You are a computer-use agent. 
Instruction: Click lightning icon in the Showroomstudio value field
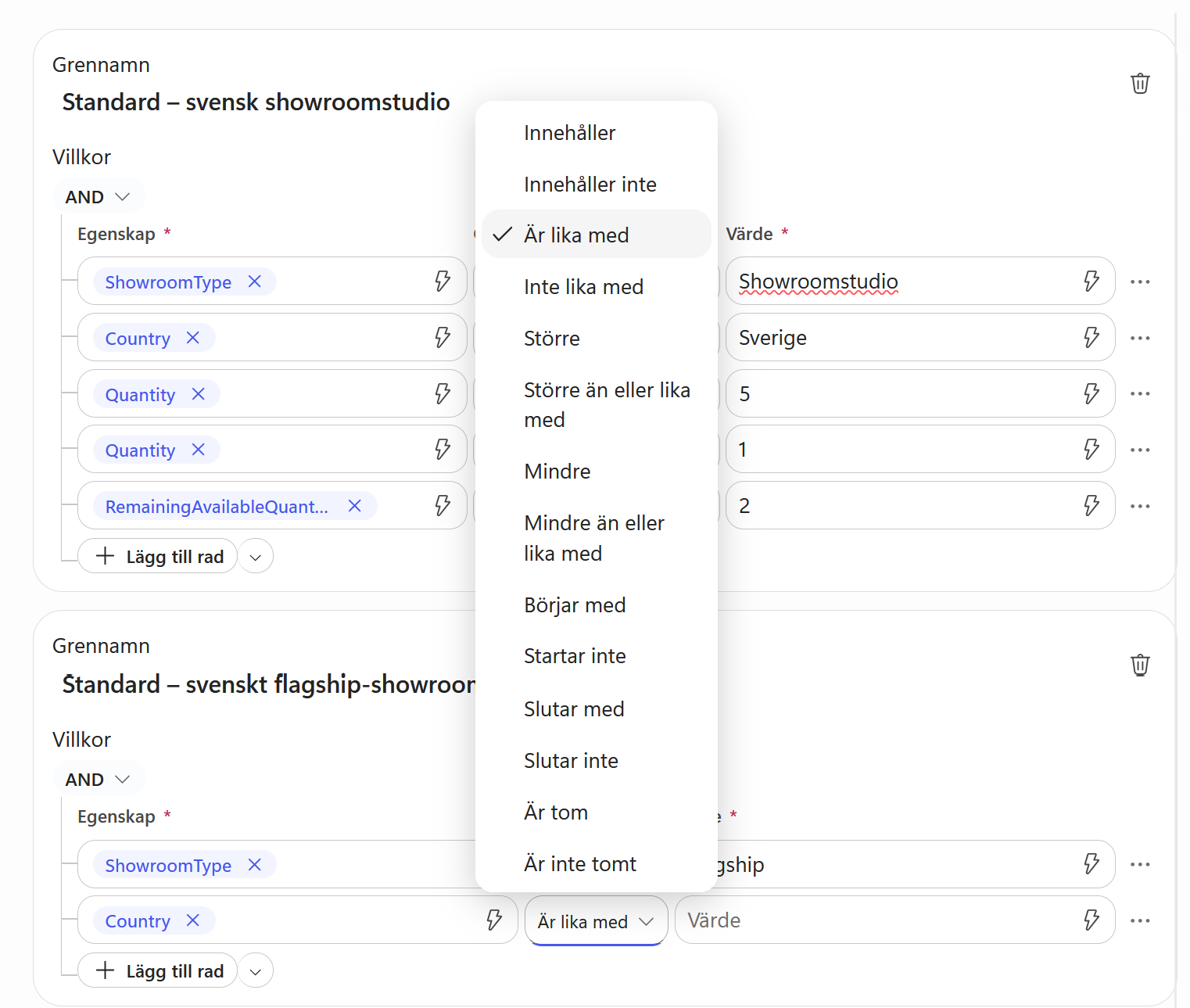click(x=1091, y=281)
